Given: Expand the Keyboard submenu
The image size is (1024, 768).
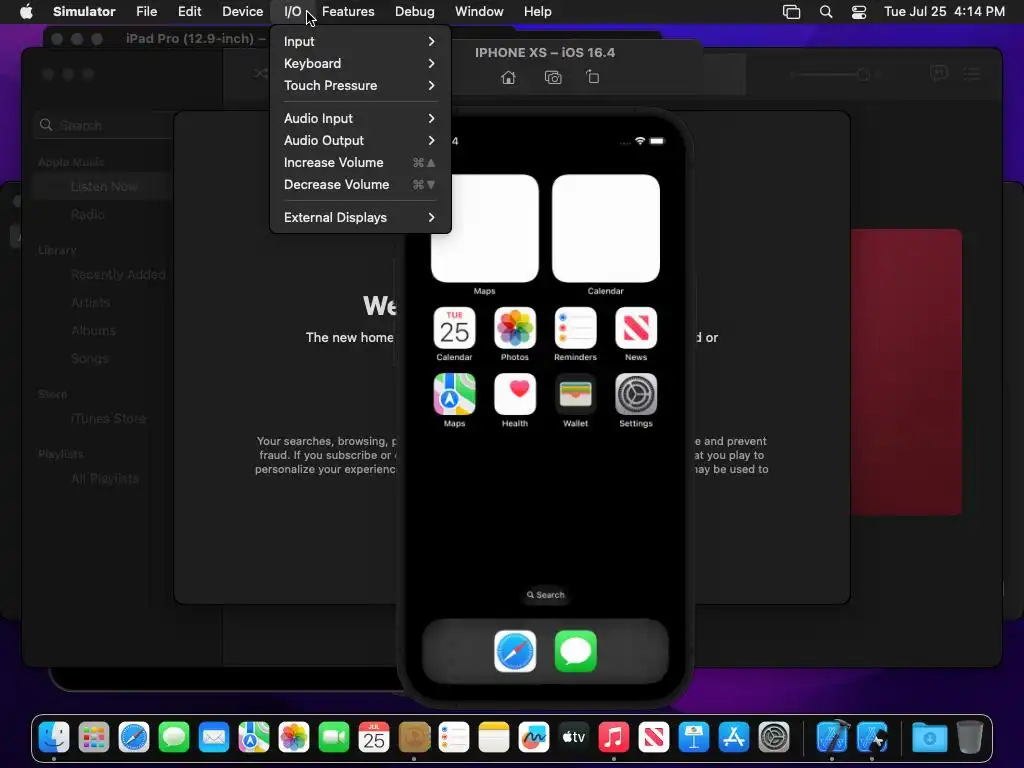Looking at the screenshot, I should (360, 63).
